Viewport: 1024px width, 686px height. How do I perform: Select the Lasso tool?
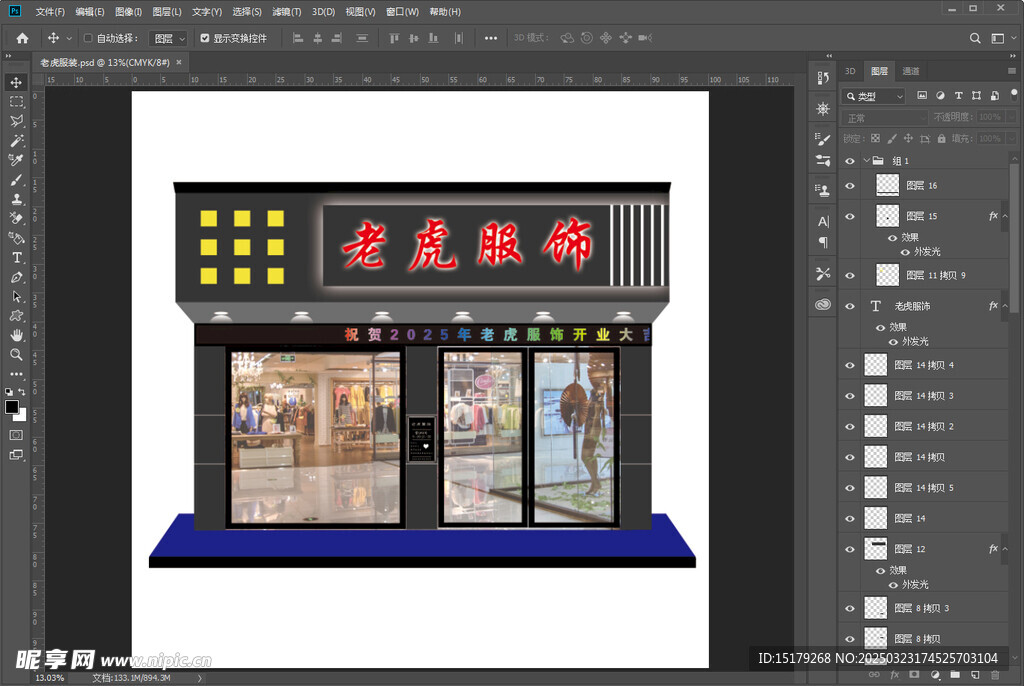[x=15, y=121]
